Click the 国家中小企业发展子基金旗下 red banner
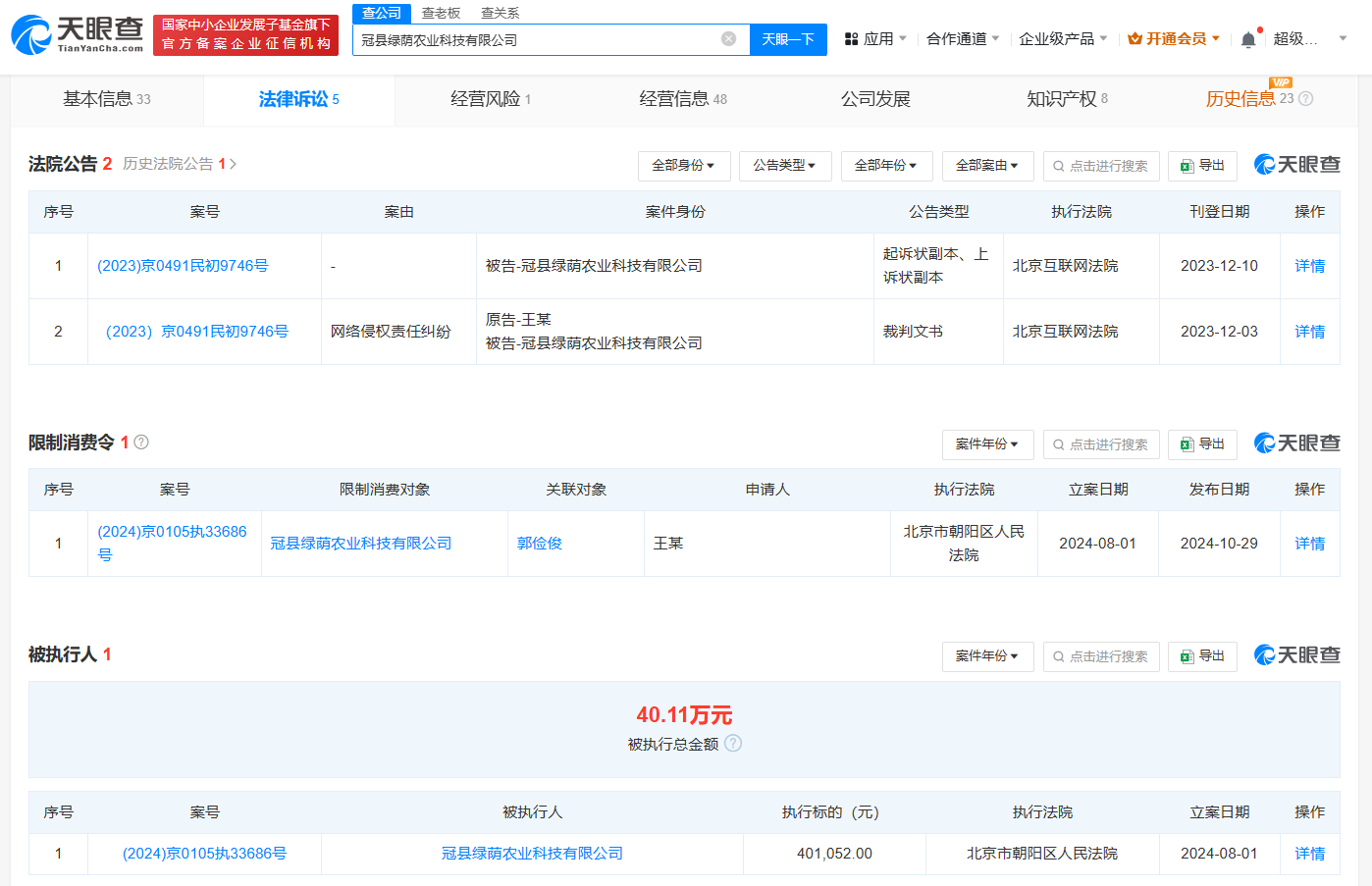Image resolution: width=1372 pixels, height=886 pixels. pyautogui.click(x=245, y=34)
